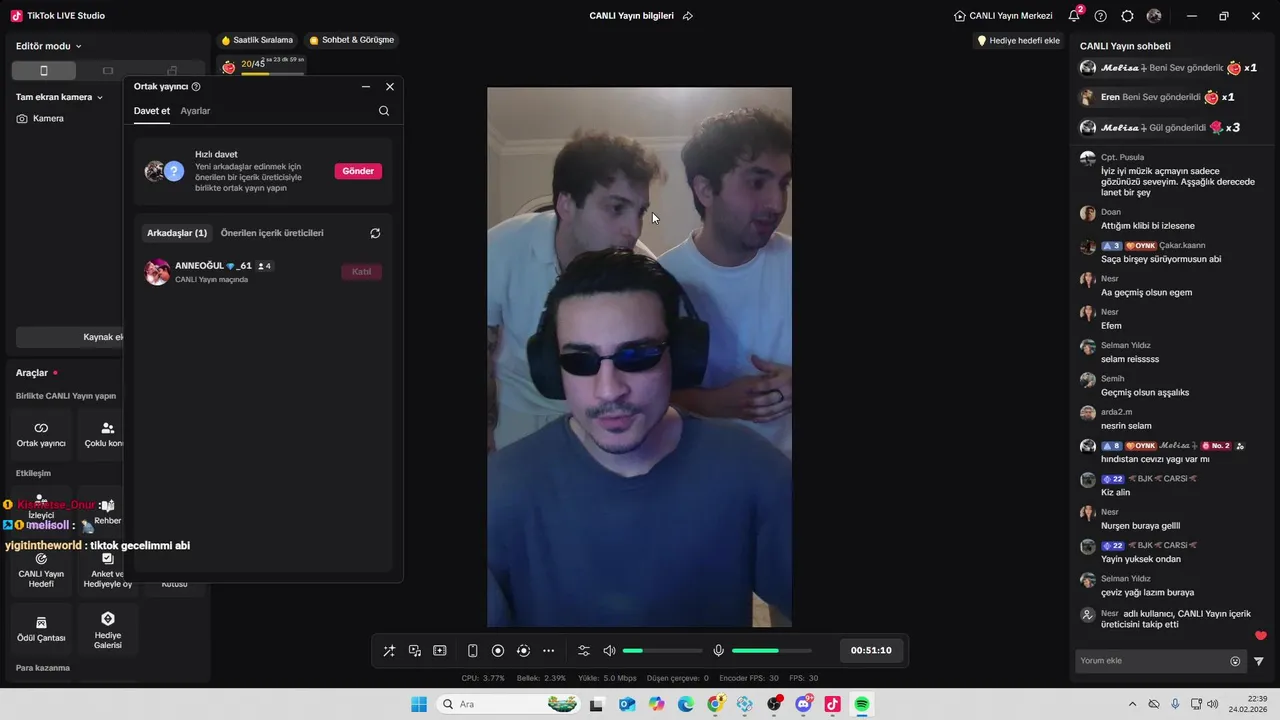Open Sohbet & Görüşme panel
Screen dimensions: 1280x720
click(351, 40)
